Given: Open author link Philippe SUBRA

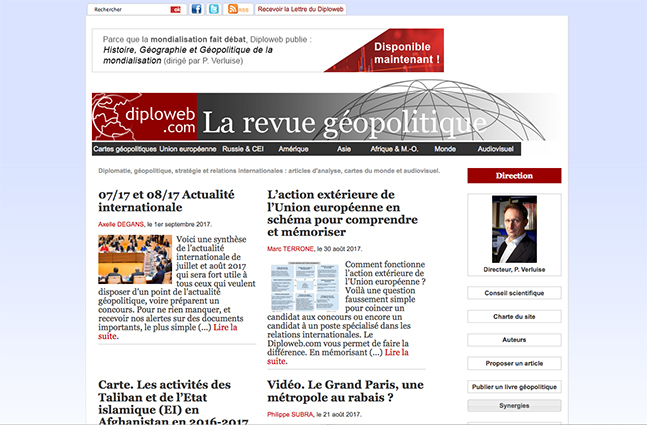Looking at the screenshot, I should 290,414.
